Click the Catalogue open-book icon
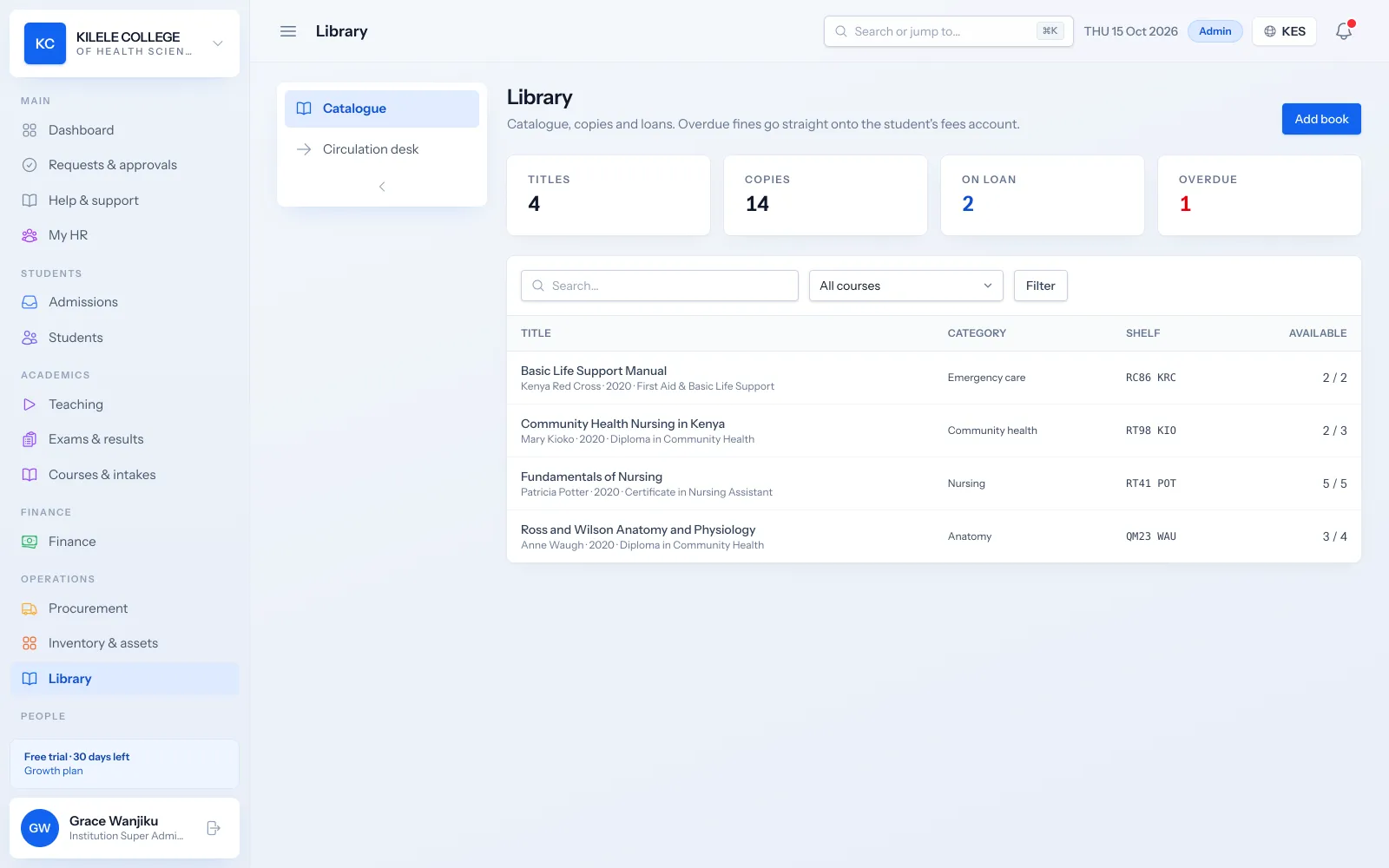 304,108
